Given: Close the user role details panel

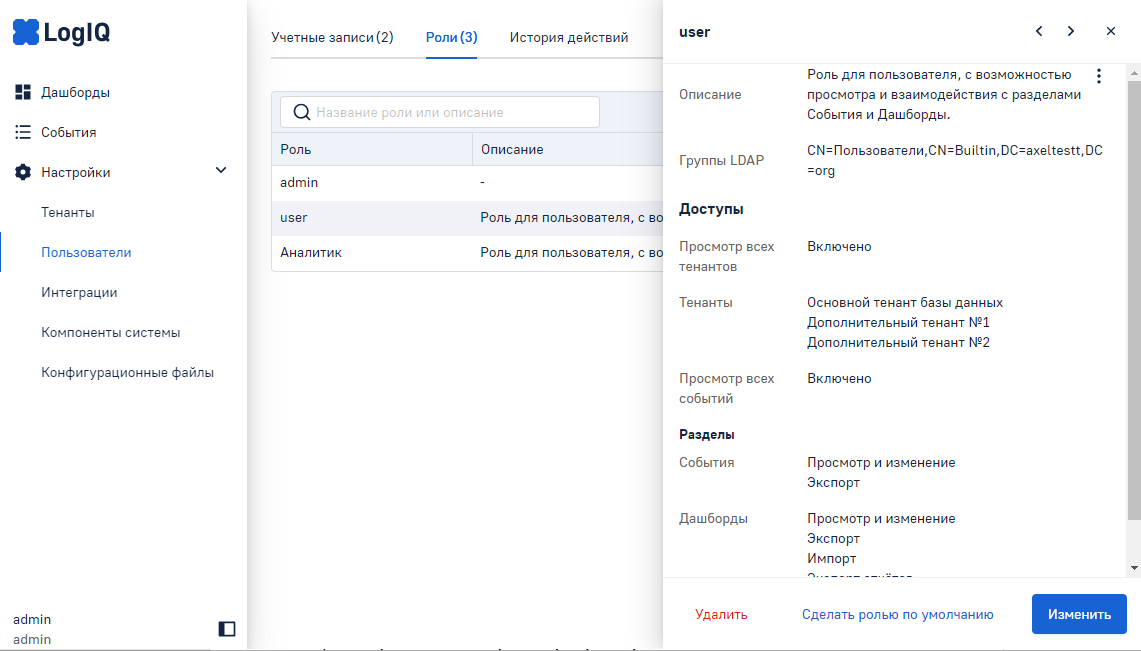Looking at the screenshot, I should [x=1110, y=31].
